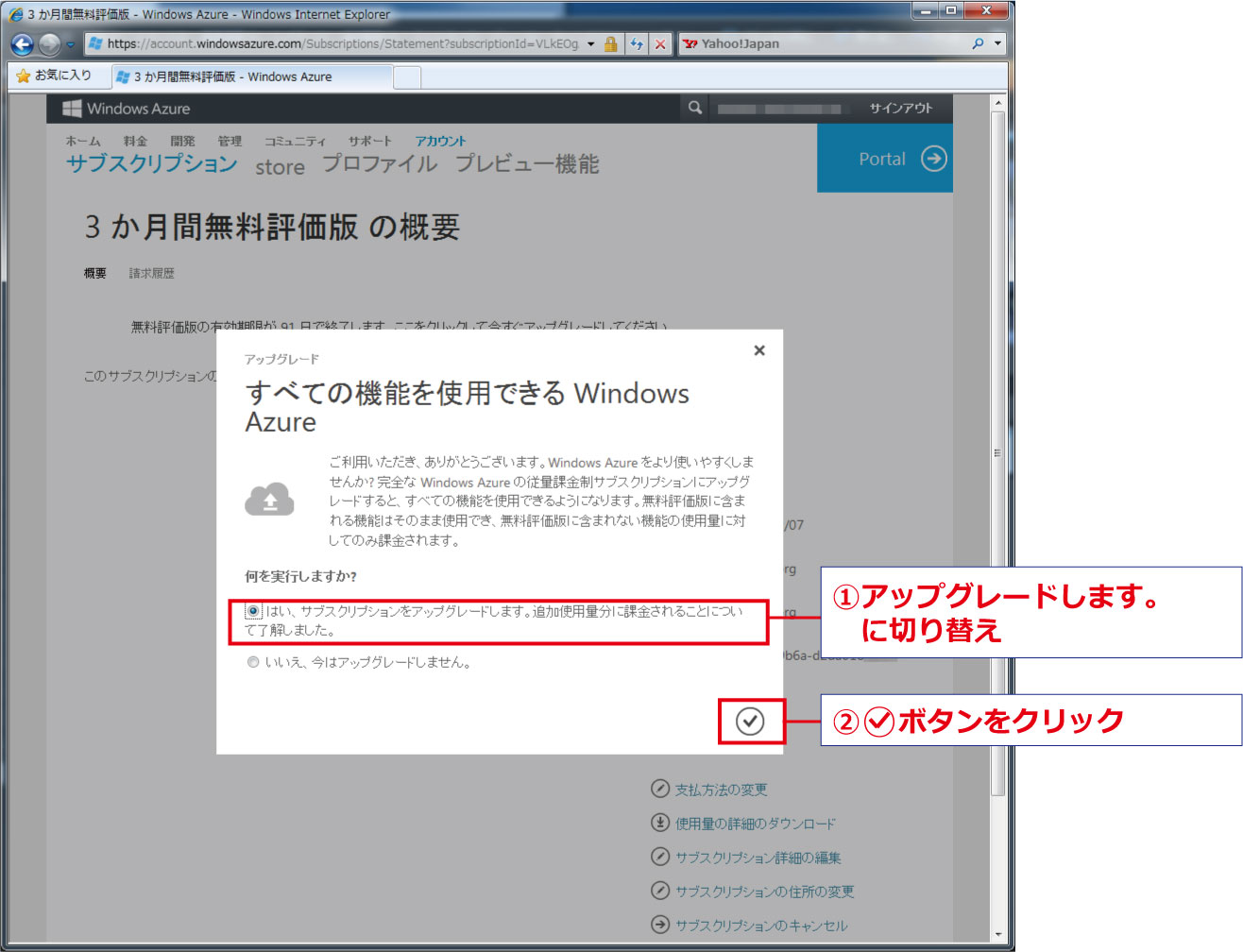Click the checkmark confirm button
The width and height of the screenshot is (1243, 952).
(750, 722)
